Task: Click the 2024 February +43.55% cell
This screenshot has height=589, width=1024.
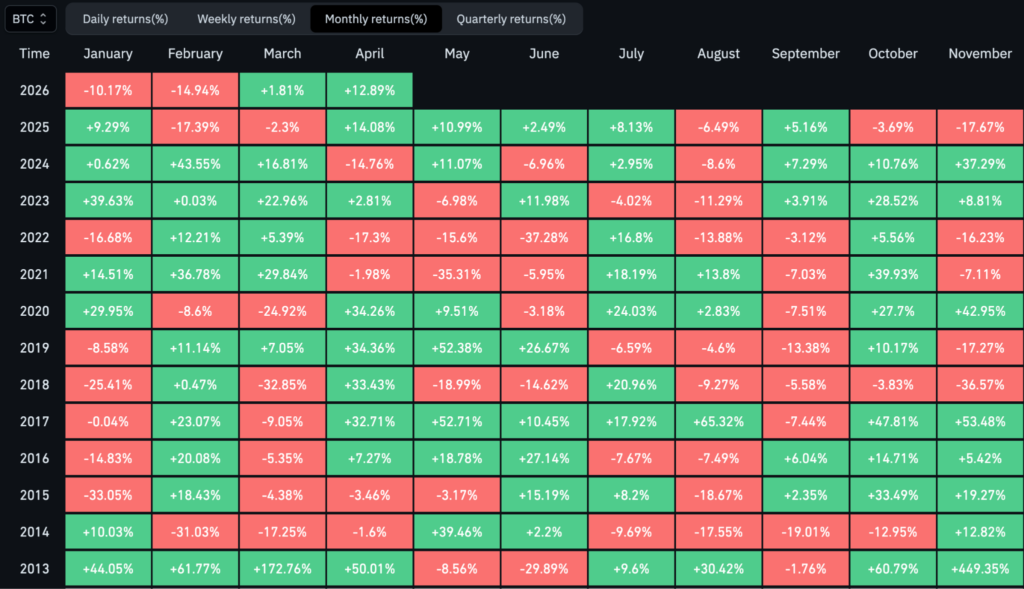Action: pos(196,164)
